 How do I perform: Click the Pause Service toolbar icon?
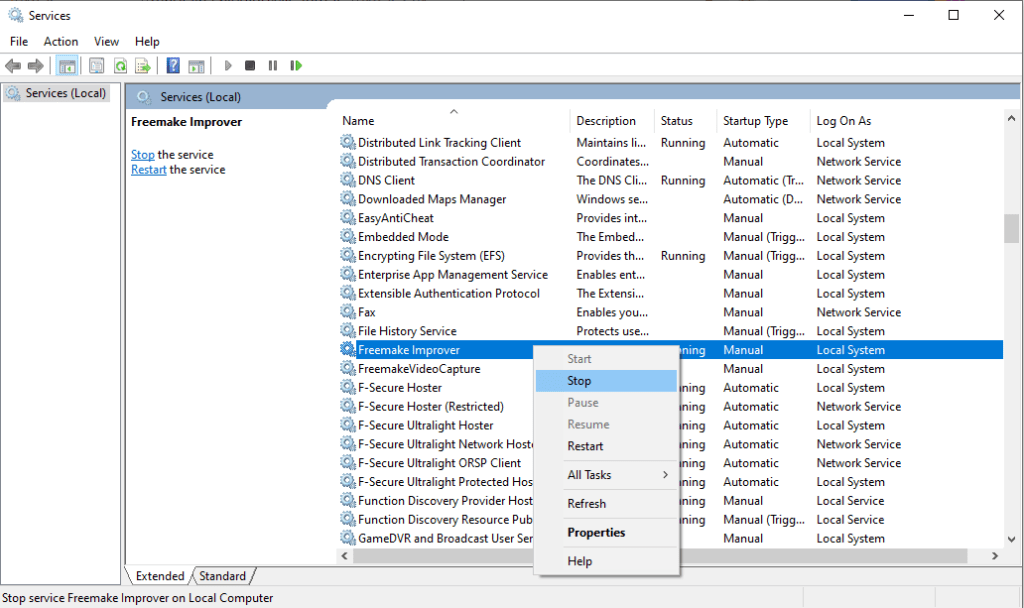273,65
